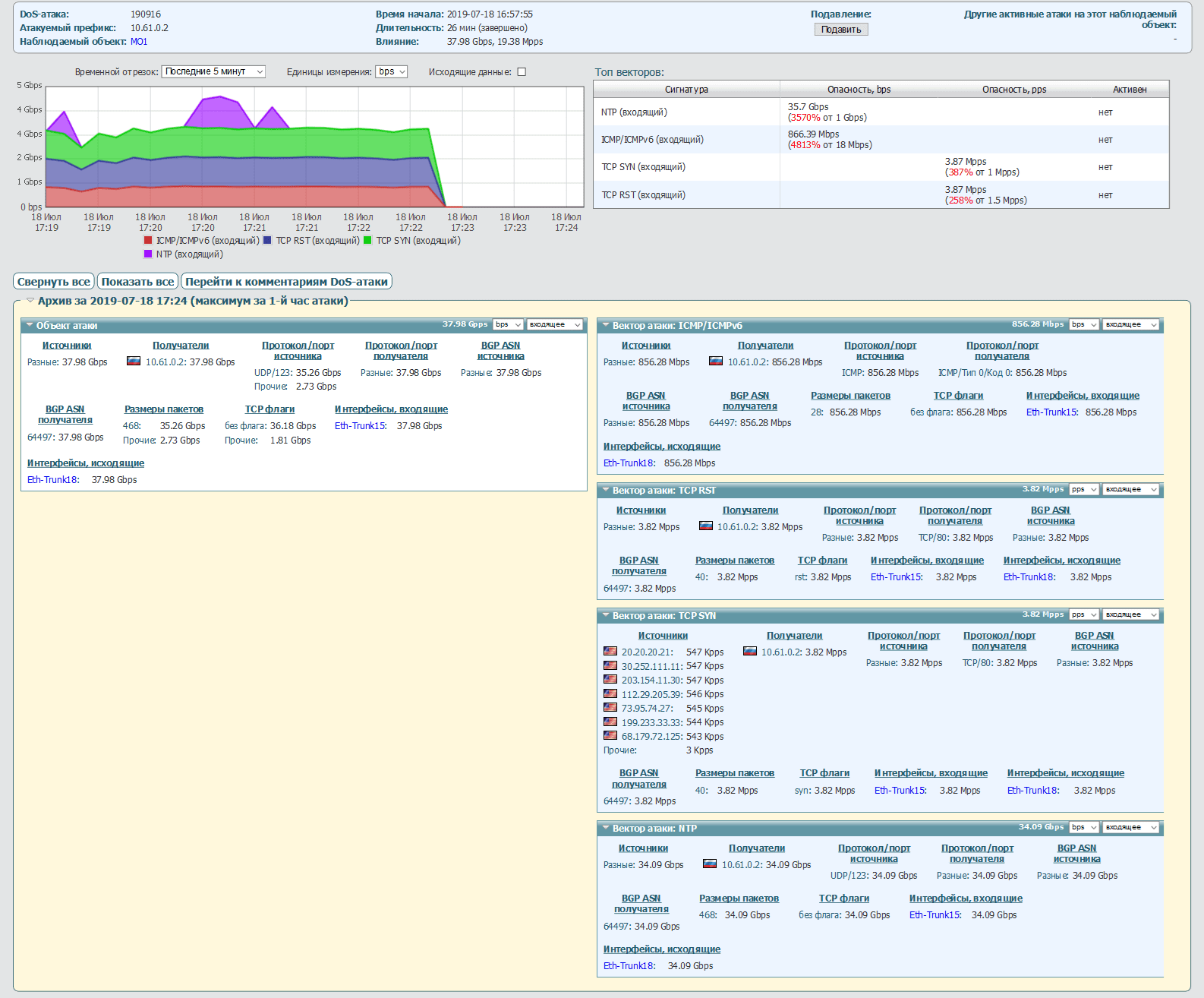Click the TCP SYN green legend swatch
The height and width of the screenshot is (998, 1204).
(367, 240)
